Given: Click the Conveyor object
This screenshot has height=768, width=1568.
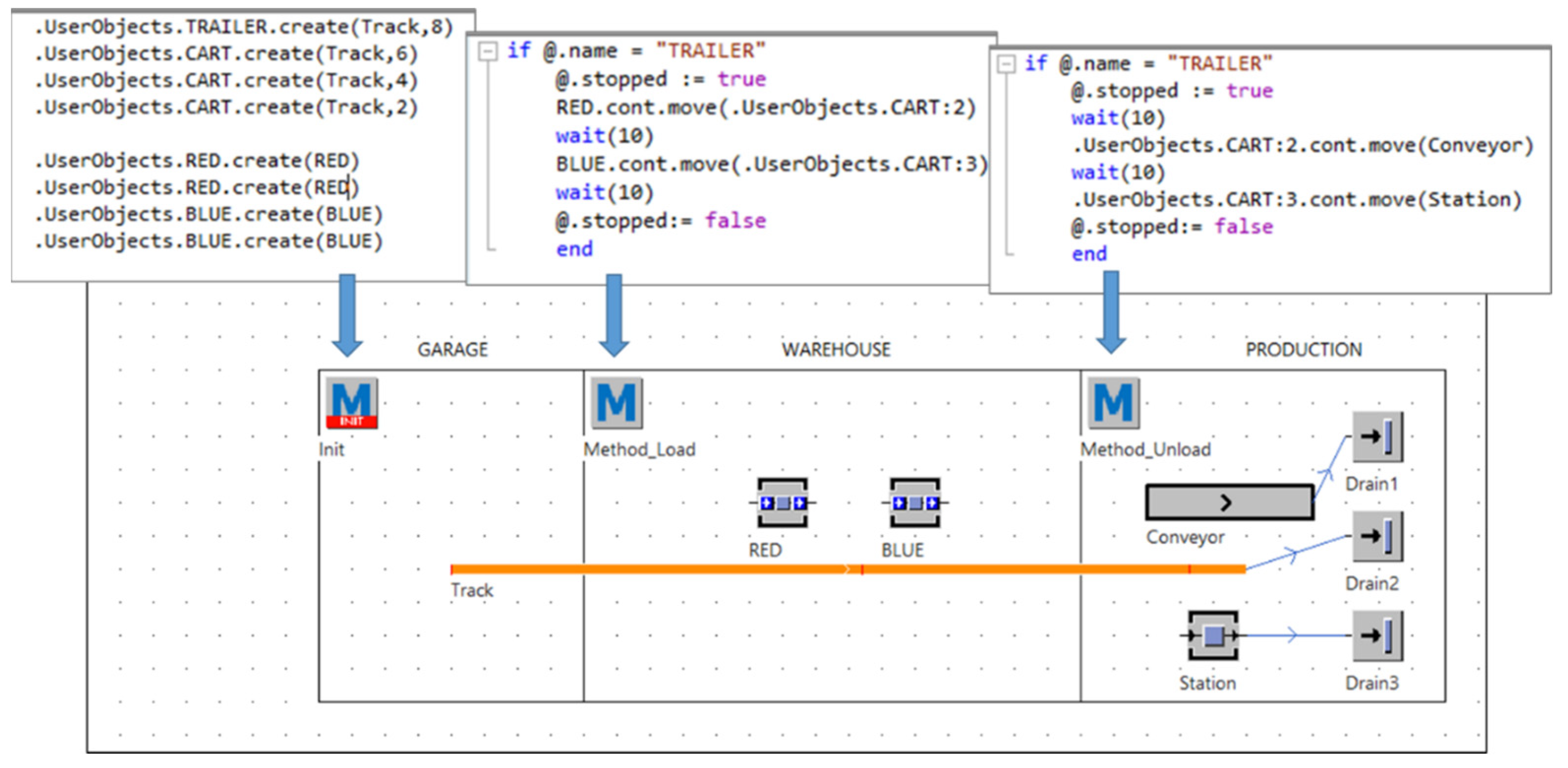Looking at the screenshot, I should point(1228,502).
